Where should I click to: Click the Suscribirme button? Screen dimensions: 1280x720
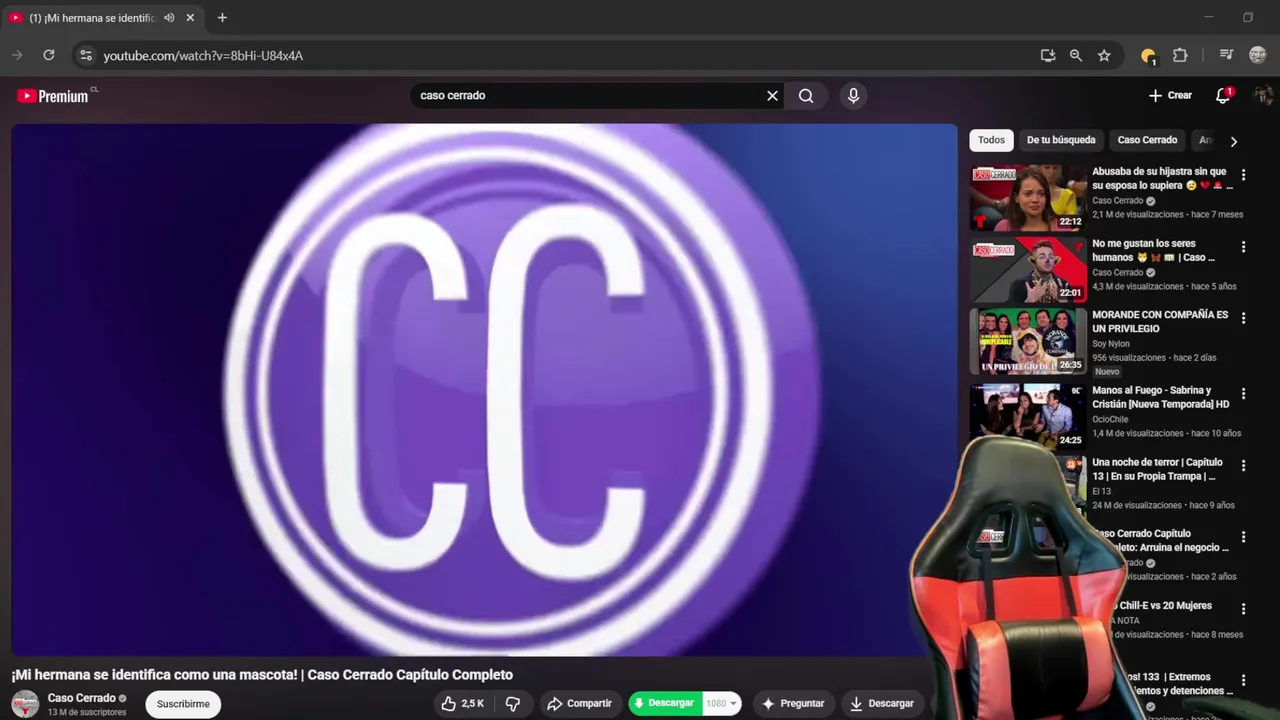tap(183, 704)
